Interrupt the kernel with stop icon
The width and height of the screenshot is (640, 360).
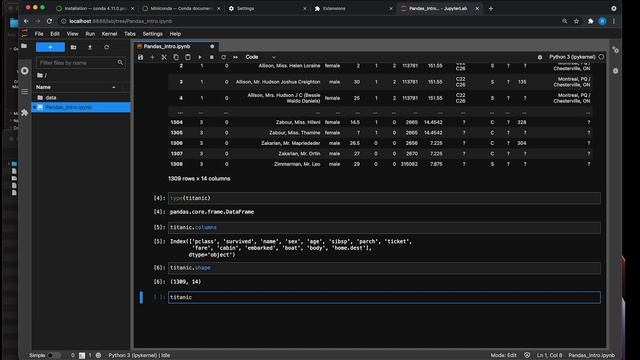[x=211, y=57]
